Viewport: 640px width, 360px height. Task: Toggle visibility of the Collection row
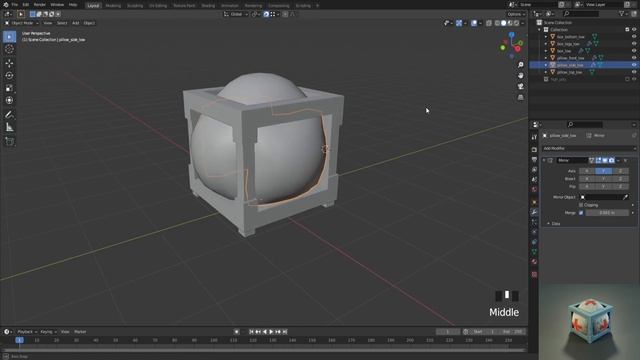634,29
